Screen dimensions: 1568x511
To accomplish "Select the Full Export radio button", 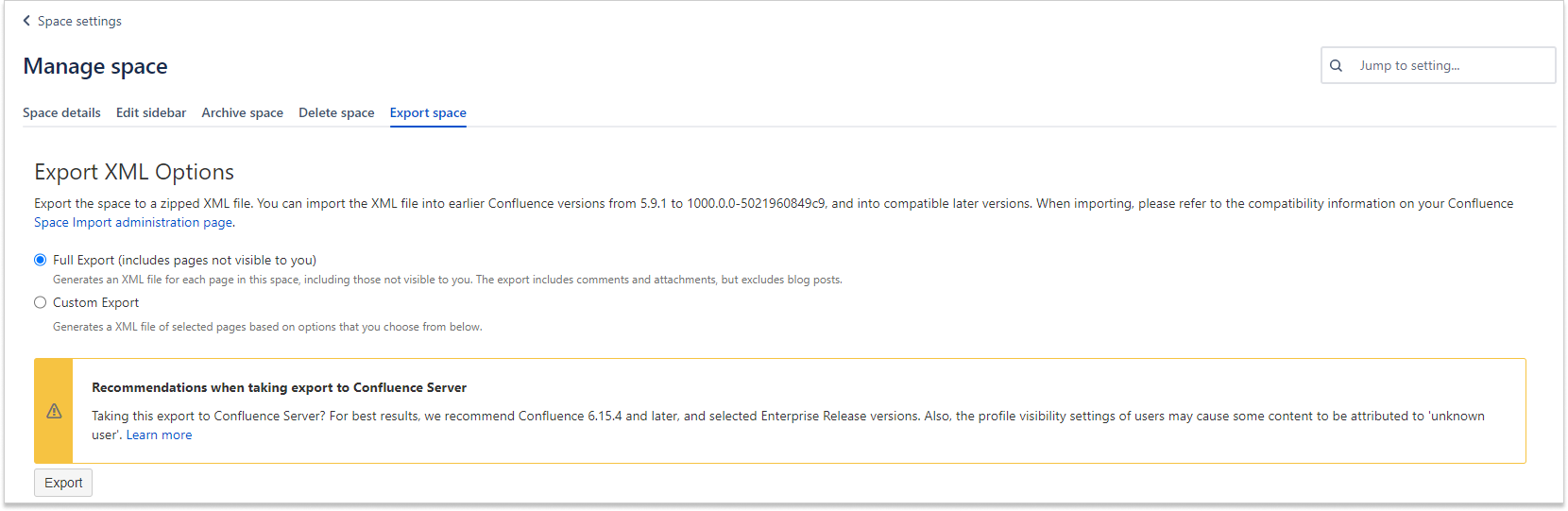I will tap(41, 260).
